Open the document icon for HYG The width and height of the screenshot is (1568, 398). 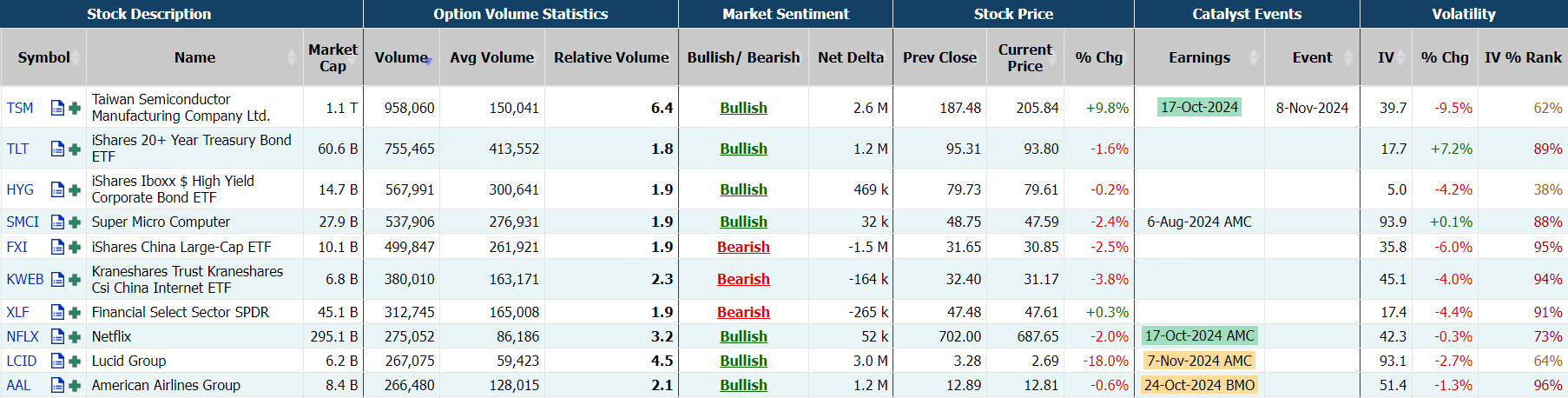(57, 189)
